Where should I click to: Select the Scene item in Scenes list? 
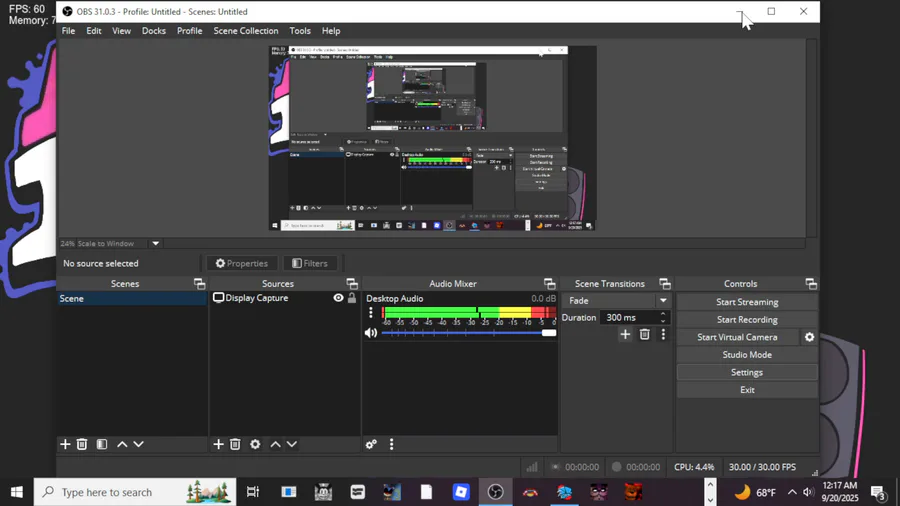(x=132, y=298)
